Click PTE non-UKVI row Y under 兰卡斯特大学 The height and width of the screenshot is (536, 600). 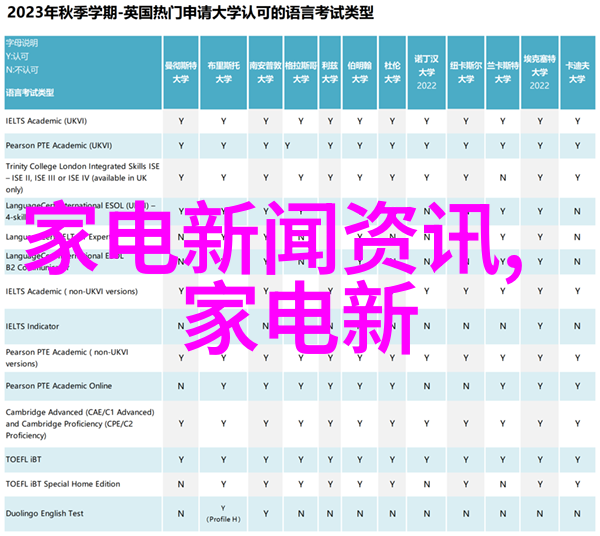tap(502, 358)
